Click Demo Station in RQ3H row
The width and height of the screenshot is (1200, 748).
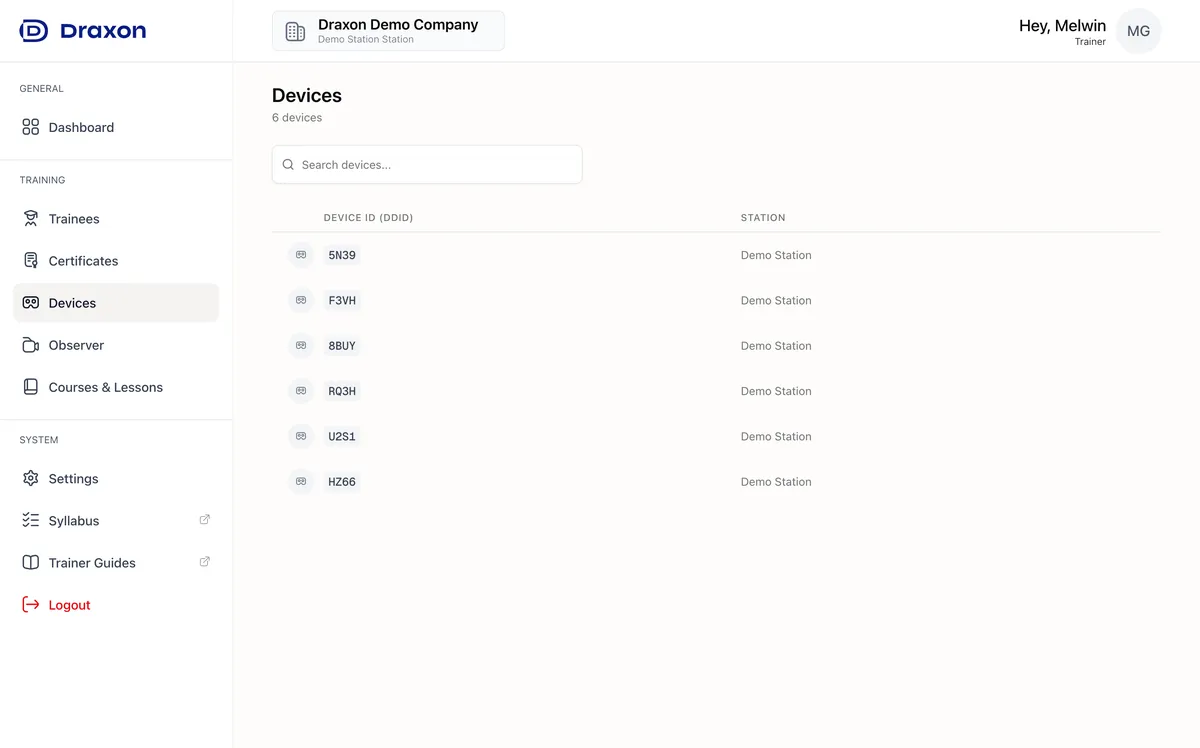[776, 391]
